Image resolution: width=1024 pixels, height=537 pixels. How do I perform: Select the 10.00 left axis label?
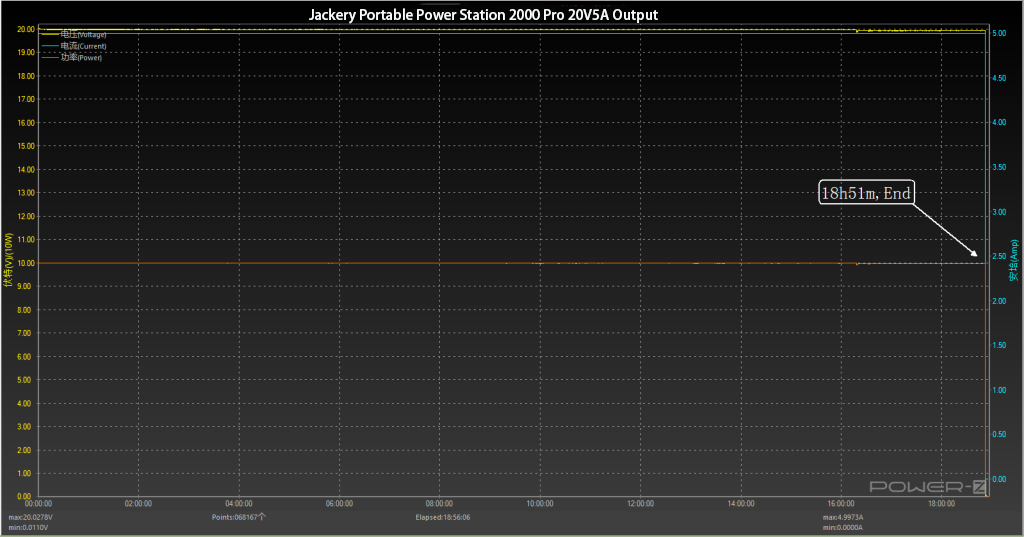coord(26,263)
